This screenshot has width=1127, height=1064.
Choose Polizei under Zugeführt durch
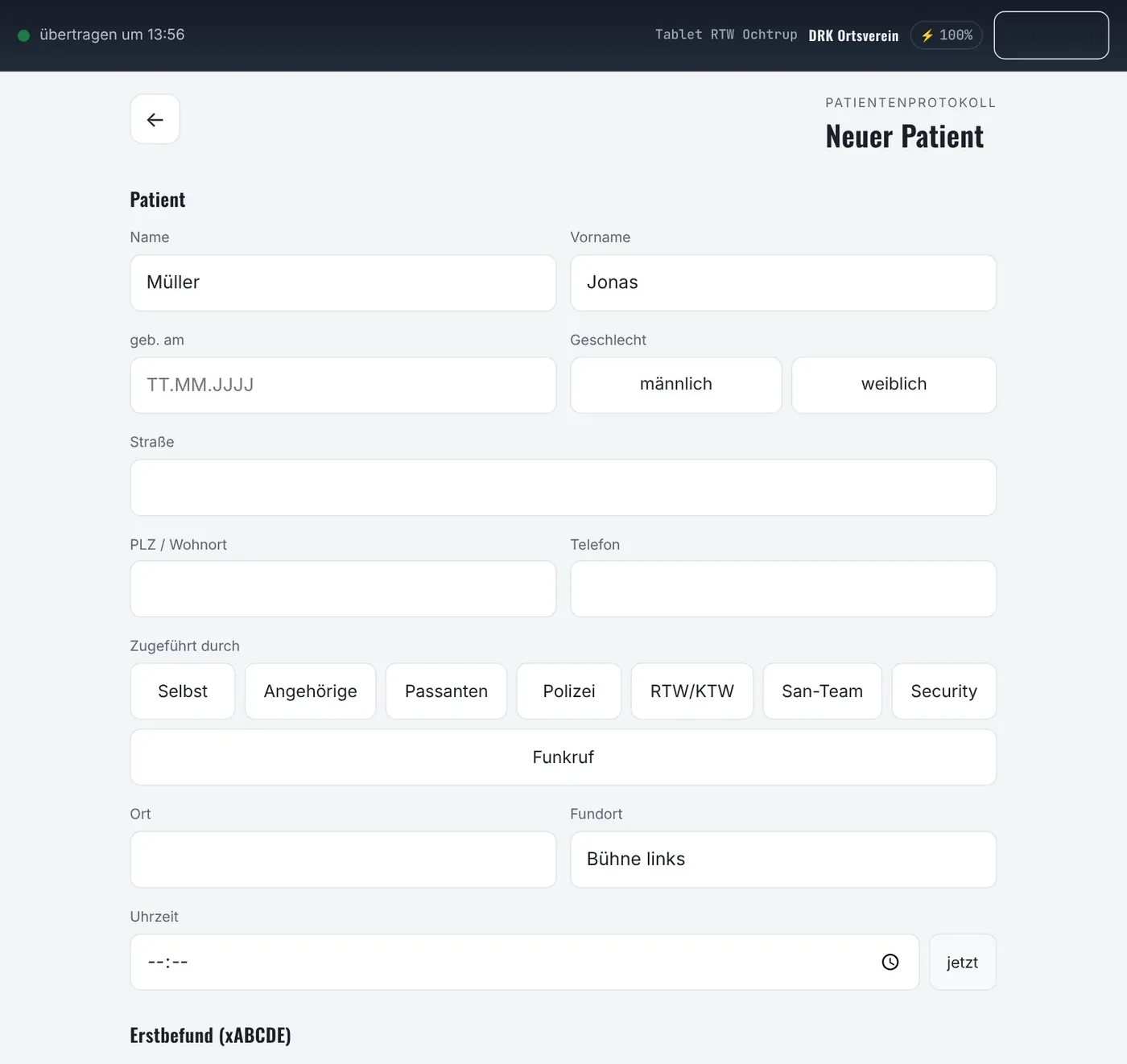pos(569,691)
